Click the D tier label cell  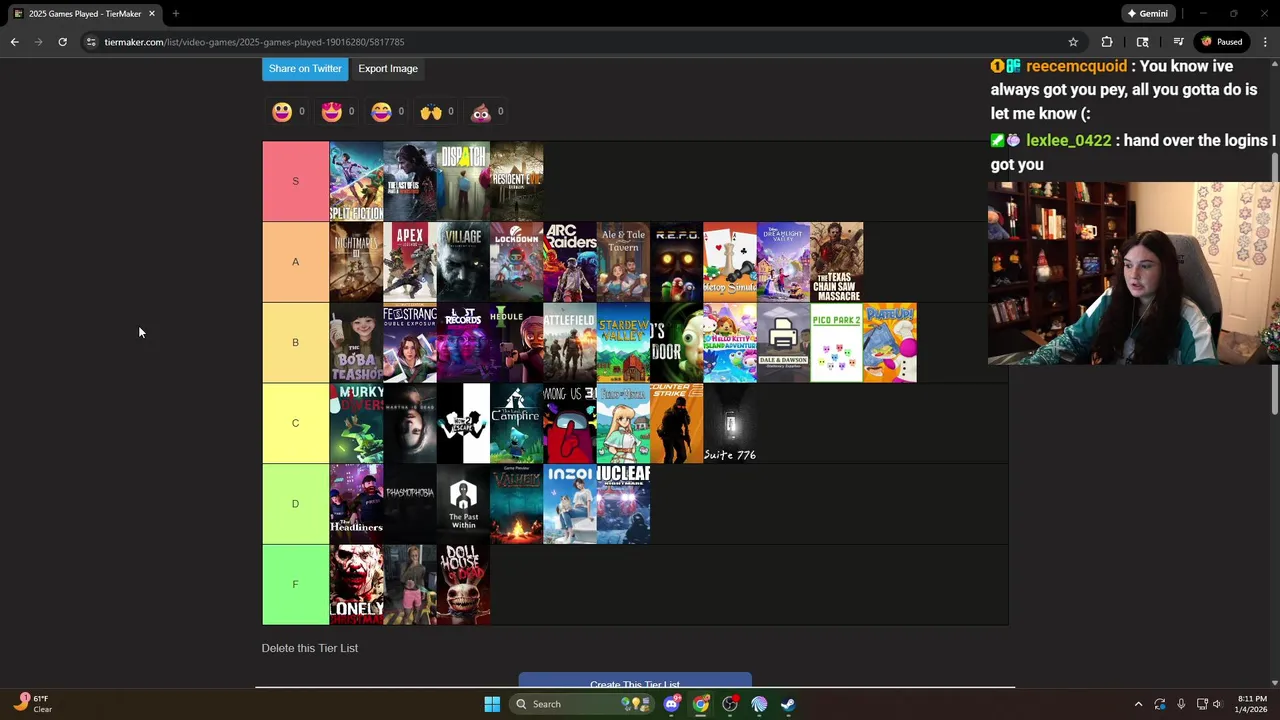[x=295, y=504]
